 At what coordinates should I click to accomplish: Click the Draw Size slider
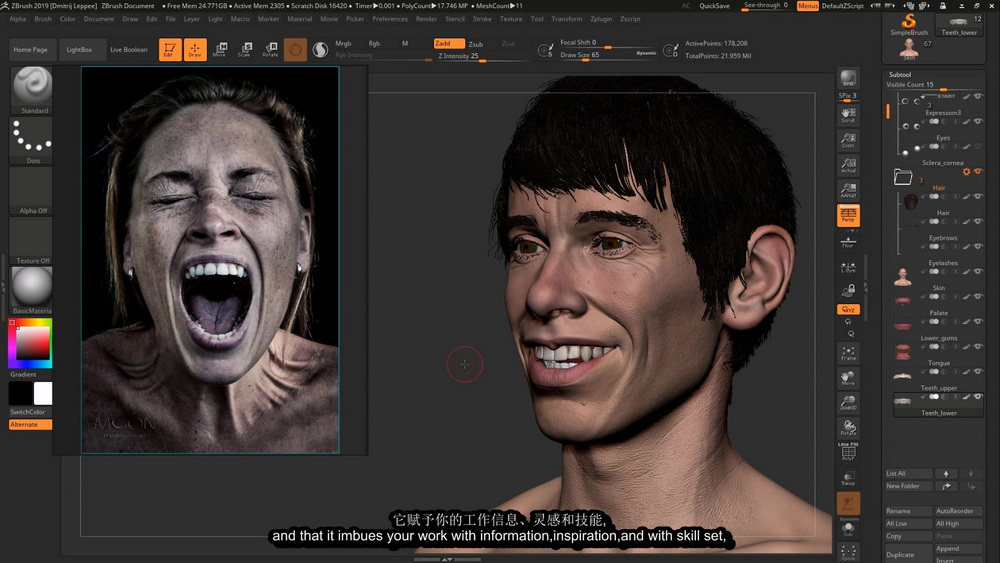click(608, 55)
